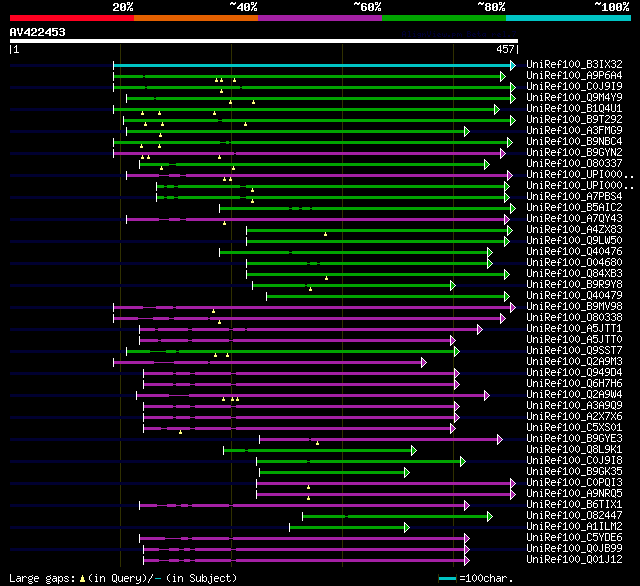Select the UniRef100_A9NRQ5 label
640x586 pixels.
tap(574, 494)
